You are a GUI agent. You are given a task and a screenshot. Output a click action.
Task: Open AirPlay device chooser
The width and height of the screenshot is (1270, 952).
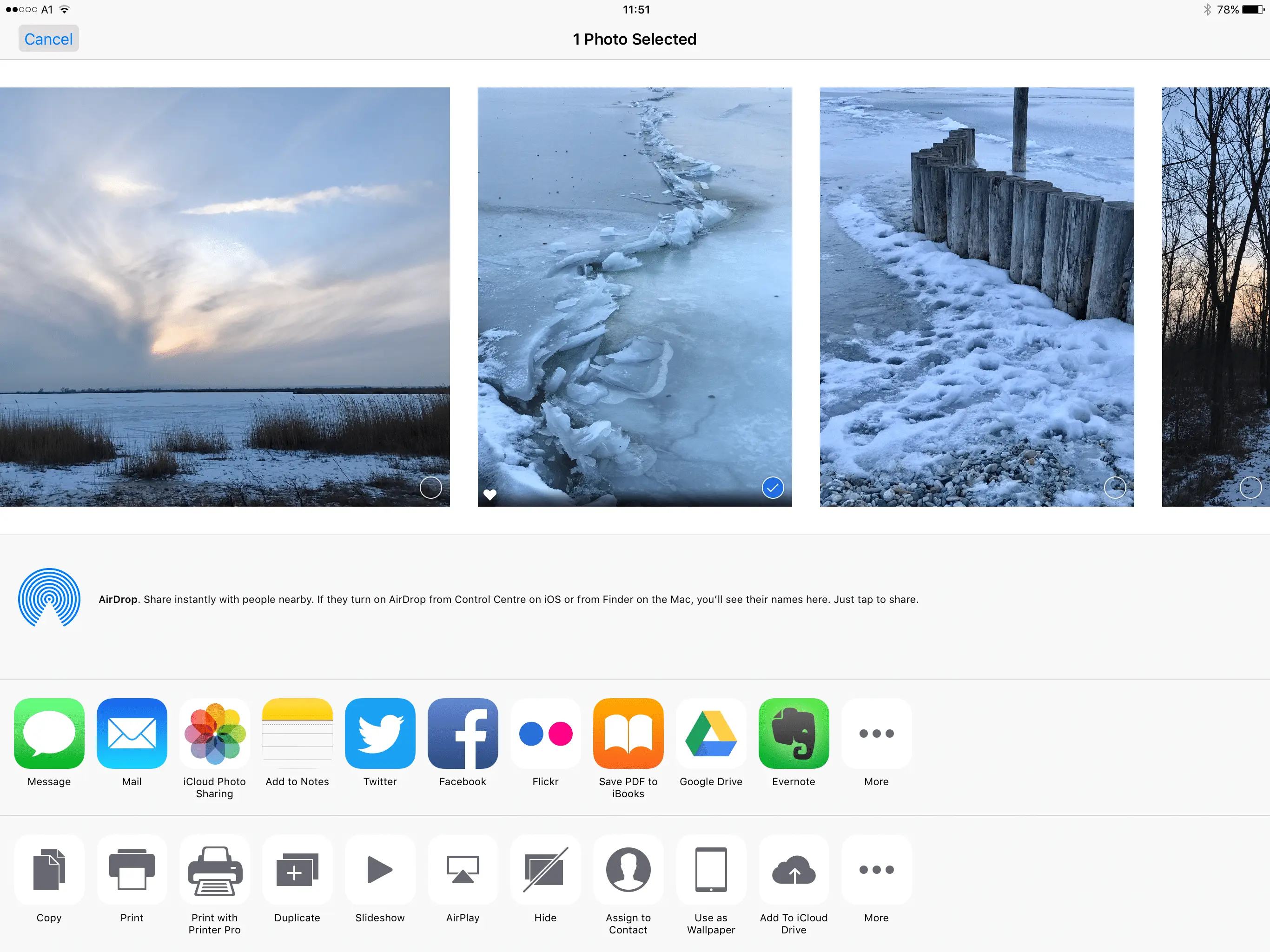pos(462,869)
